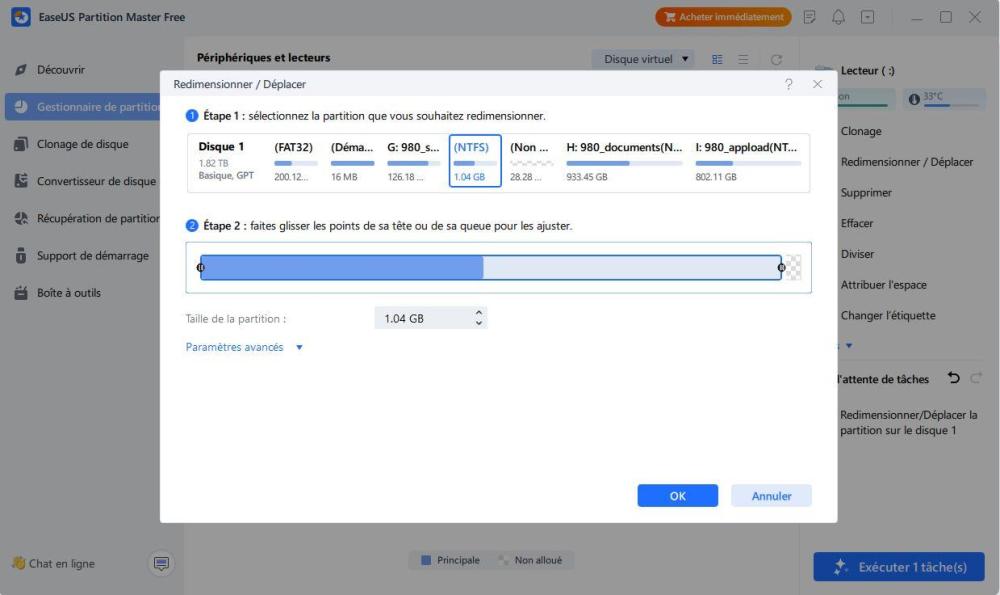Image resolution: width=1000 pixels, height=595 pixels.
Task: Click the Annuler button
Action: (x=771, y=496)
